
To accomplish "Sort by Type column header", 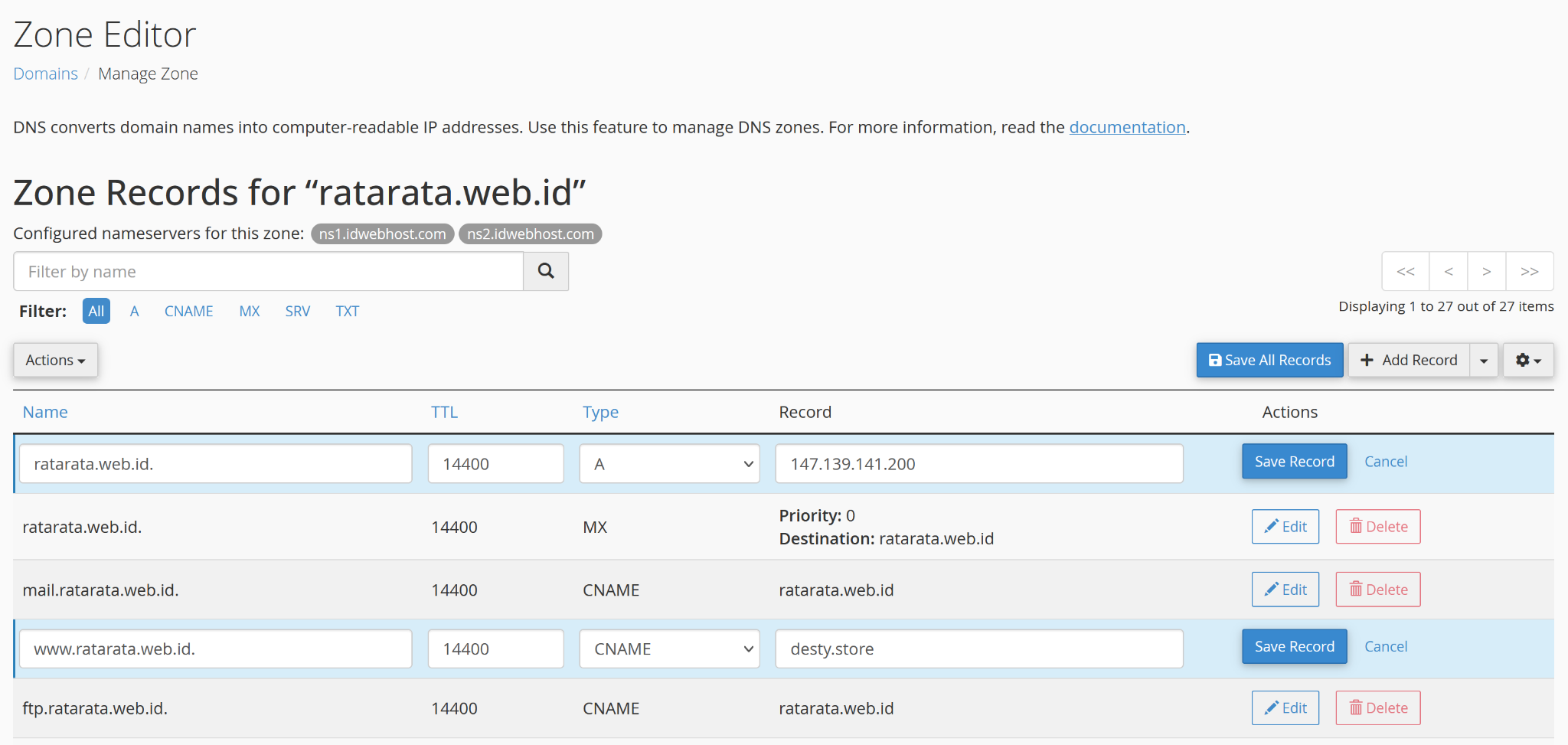I will point(600,412).
